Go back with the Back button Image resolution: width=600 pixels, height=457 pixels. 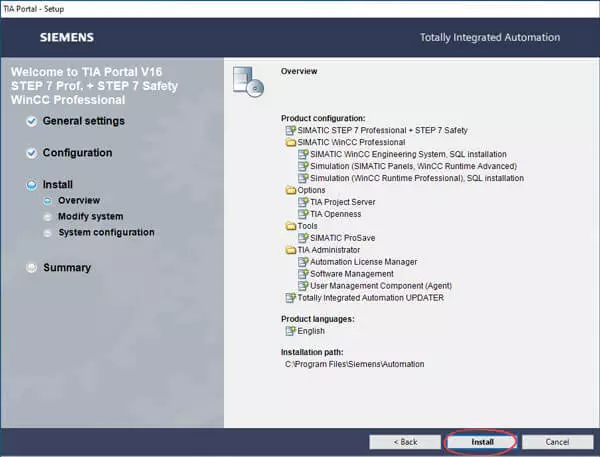404,441
